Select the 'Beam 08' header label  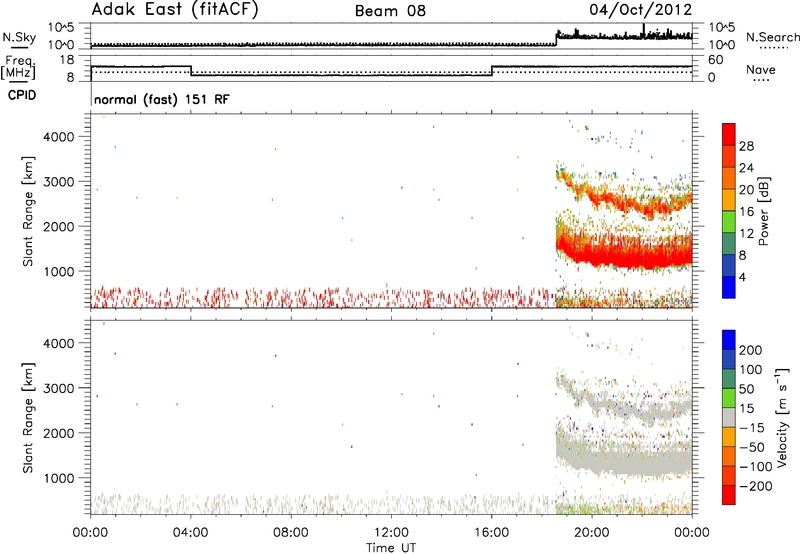(x=390, y=11)
